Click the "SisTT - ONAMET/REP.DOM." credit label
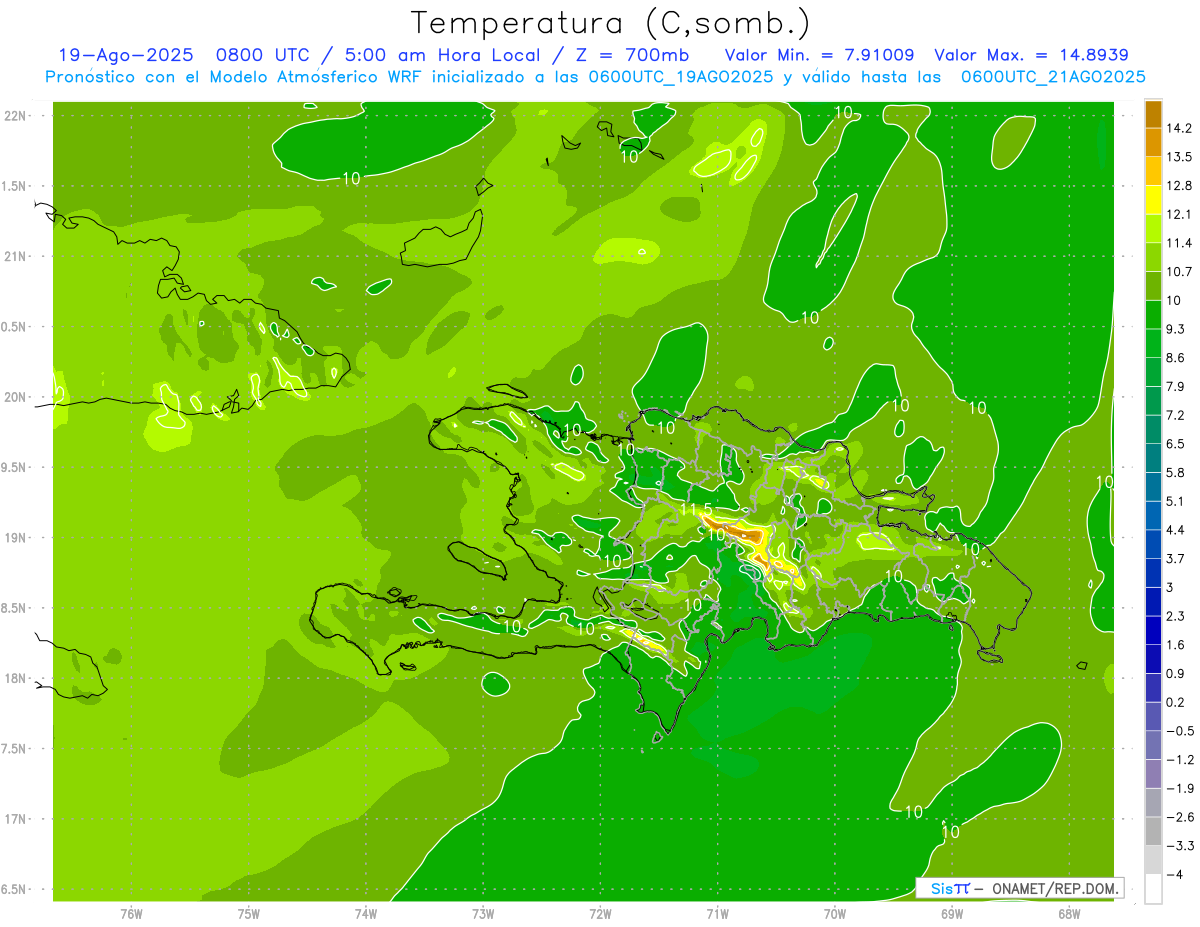1200x927 pixels. 1019,888
